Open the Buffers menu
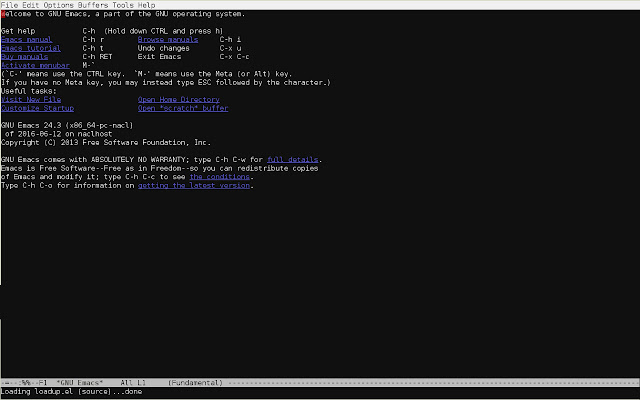Screen dimensions: 640x400 (x=93, y=5)
